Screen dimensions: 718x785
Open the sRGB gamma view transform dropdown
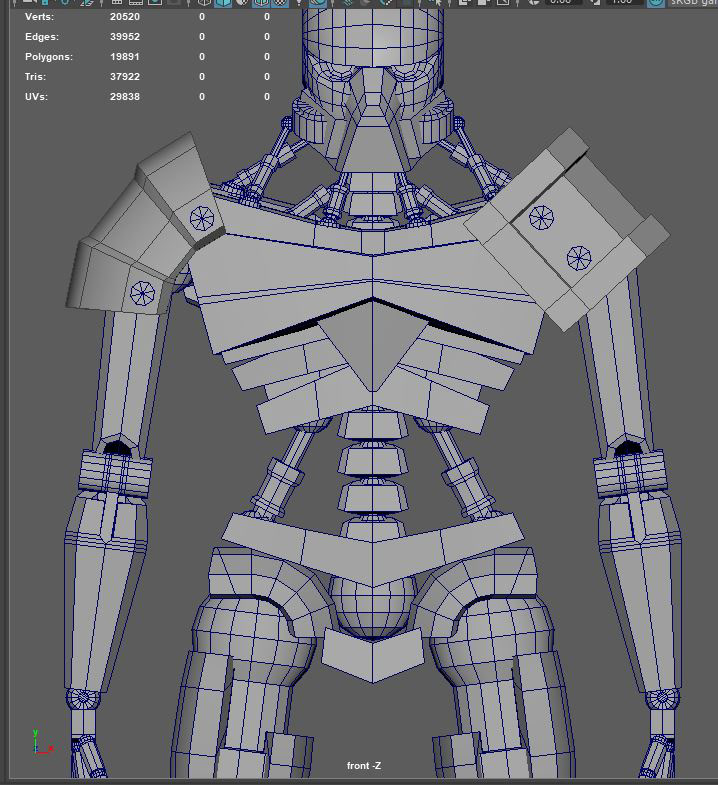694,3
